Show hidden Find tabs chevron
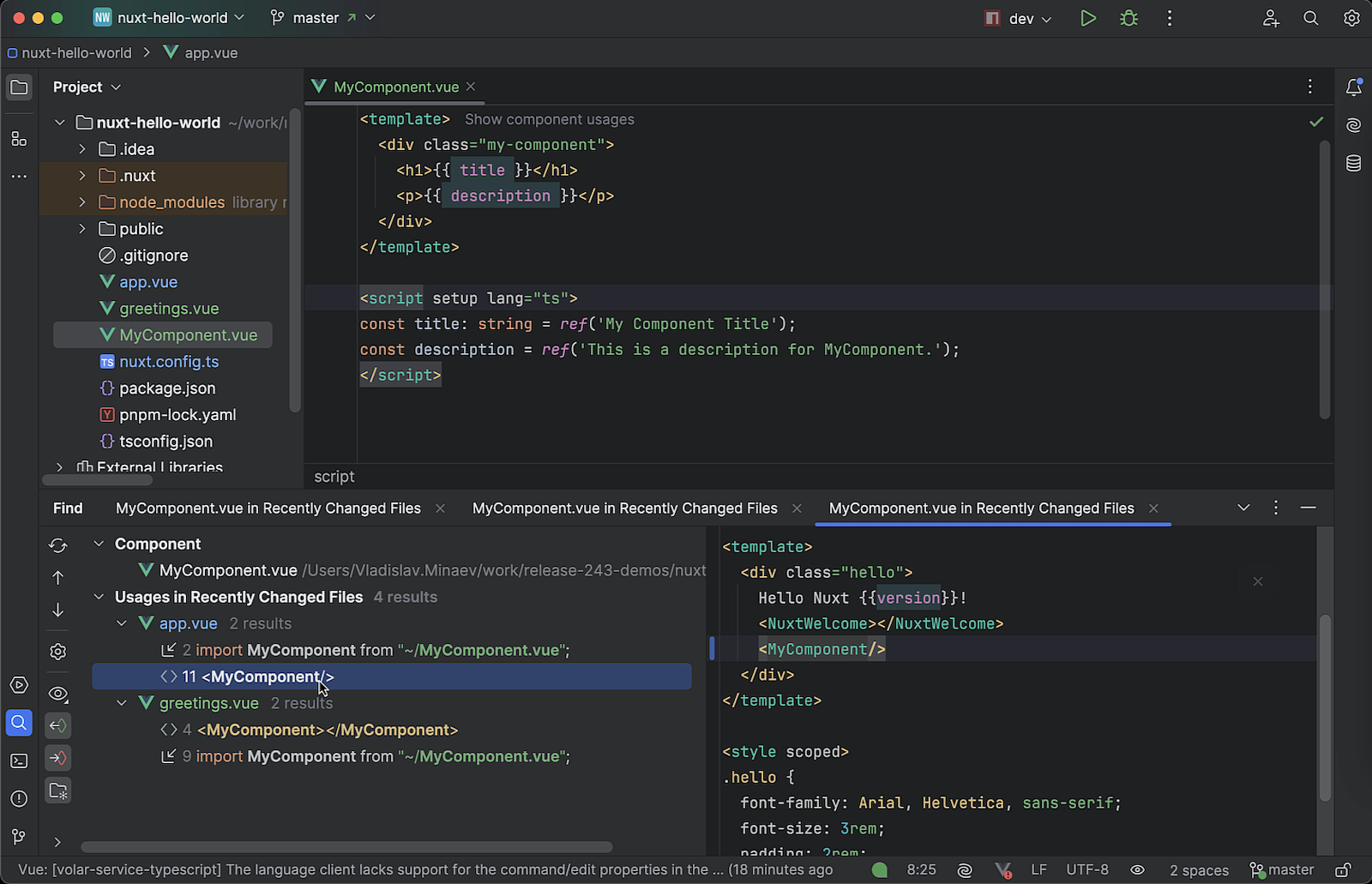 pos(1243,508)
